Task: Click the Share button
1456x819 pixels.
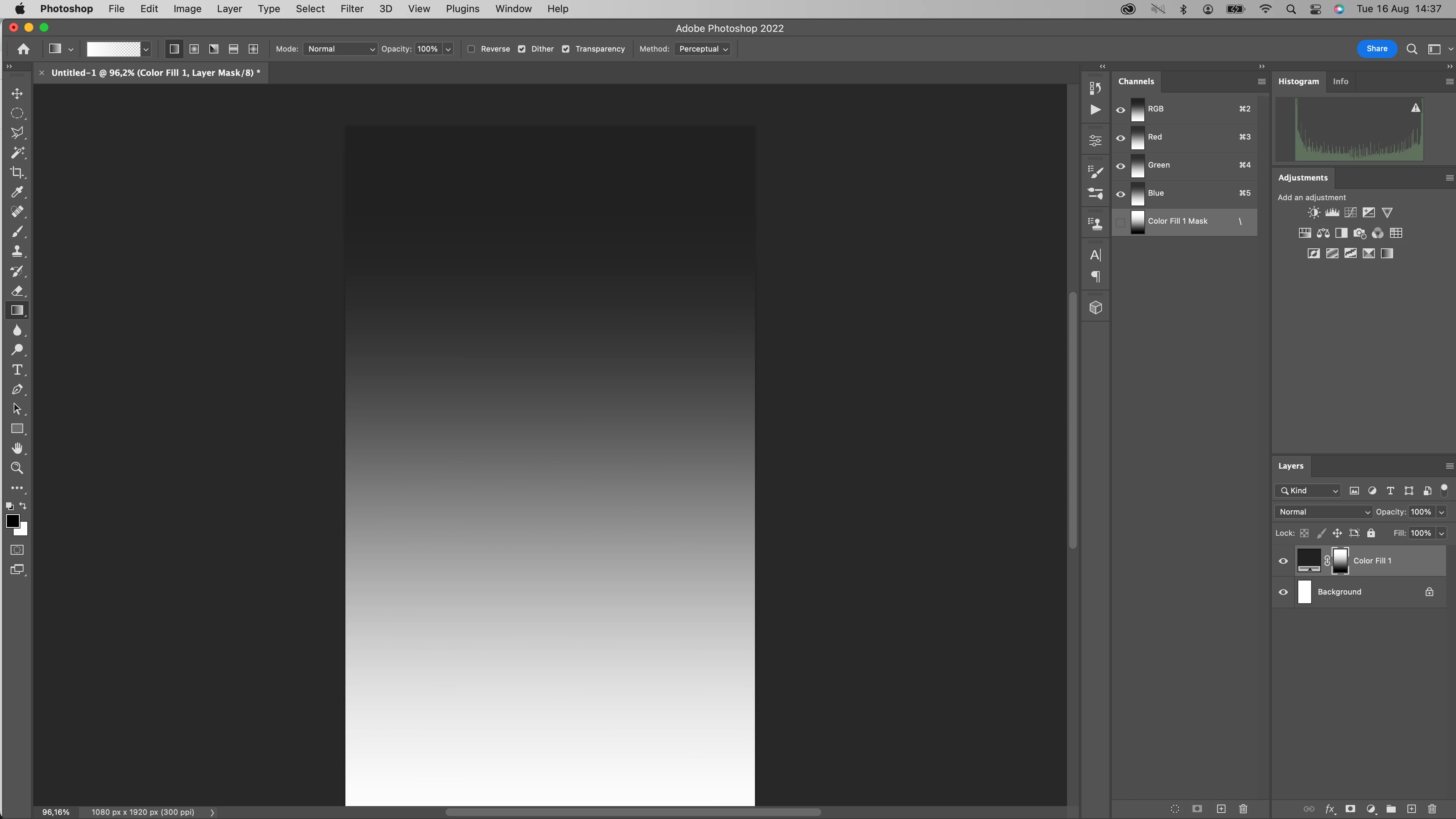Action: [1376, 49]
